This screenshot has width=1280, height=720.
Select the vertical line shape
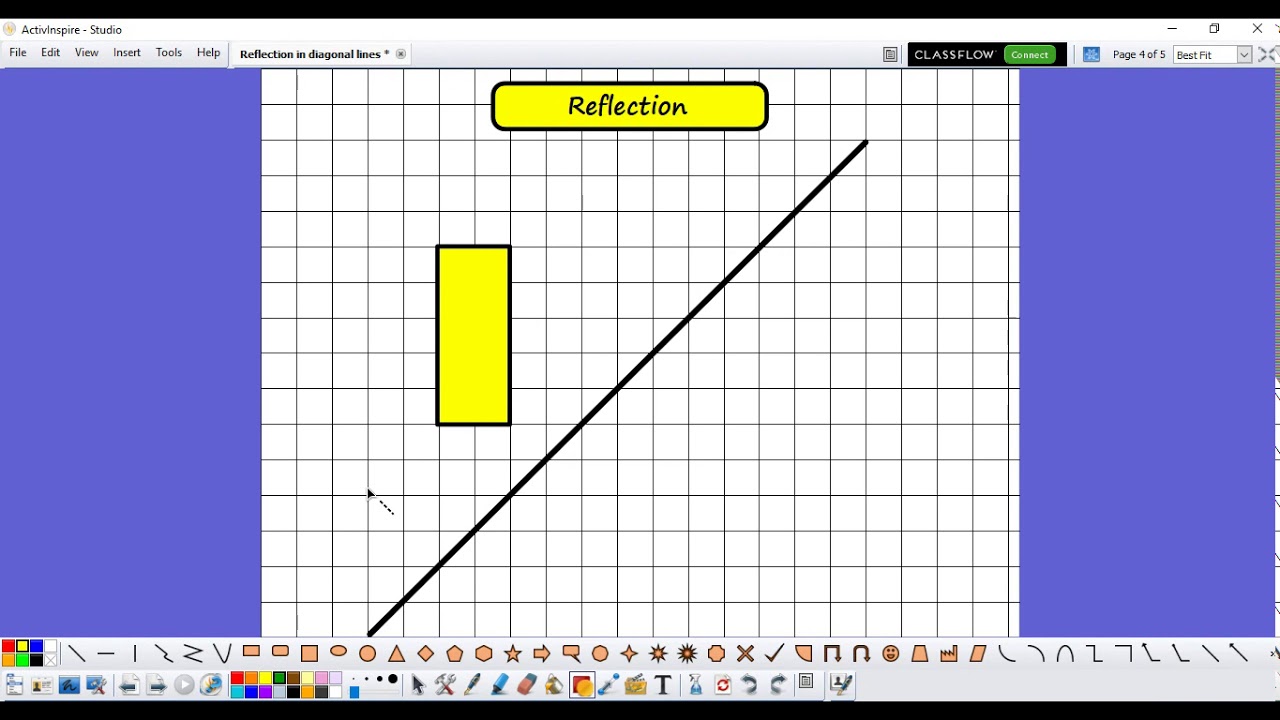[135, 654]
